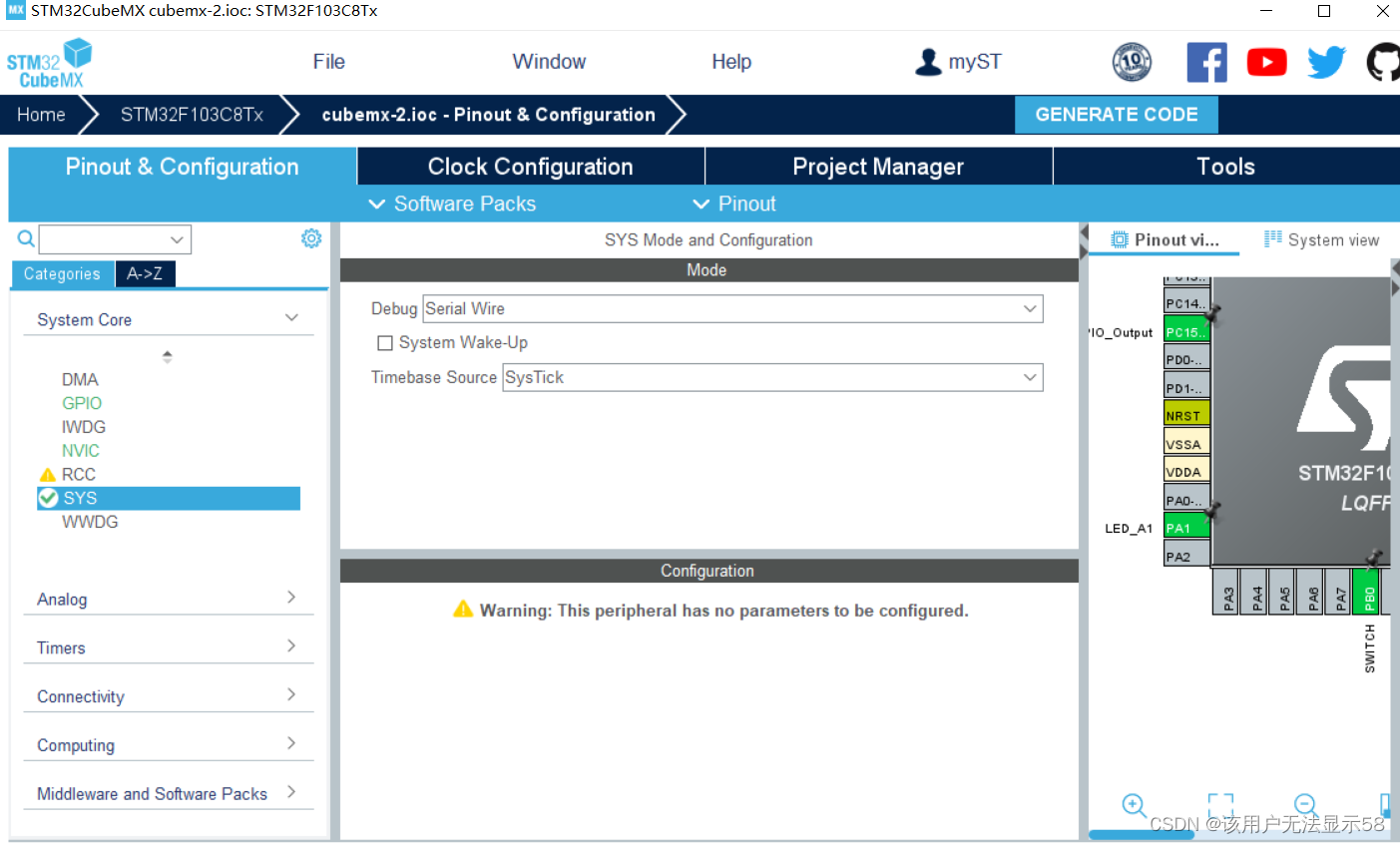Open the Twitter bird icon link
Screen dimensions: 1400x844
click(1326, 62)
